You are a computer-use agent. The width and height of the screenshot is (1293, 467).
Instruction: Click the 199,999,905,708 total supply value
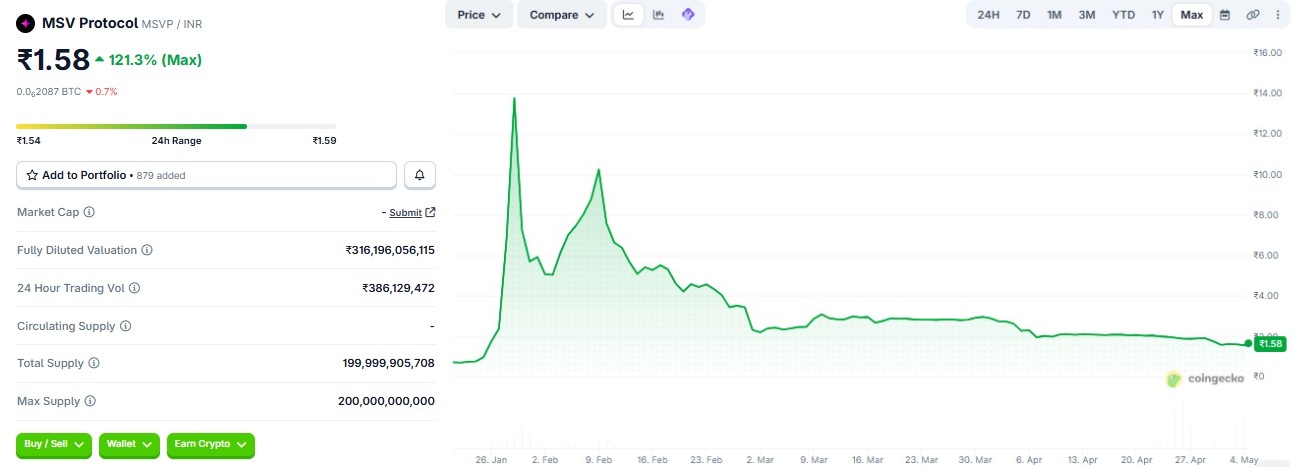388,363
